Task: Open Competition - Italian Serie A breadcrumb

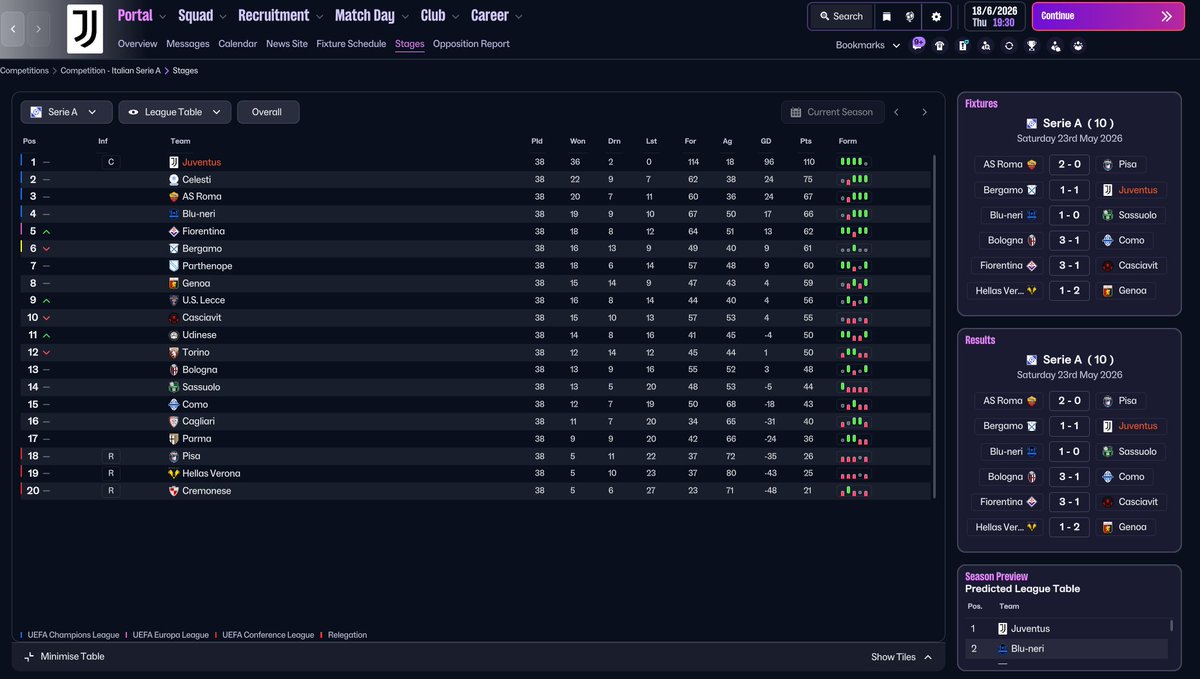Action: tap(111, 71)
